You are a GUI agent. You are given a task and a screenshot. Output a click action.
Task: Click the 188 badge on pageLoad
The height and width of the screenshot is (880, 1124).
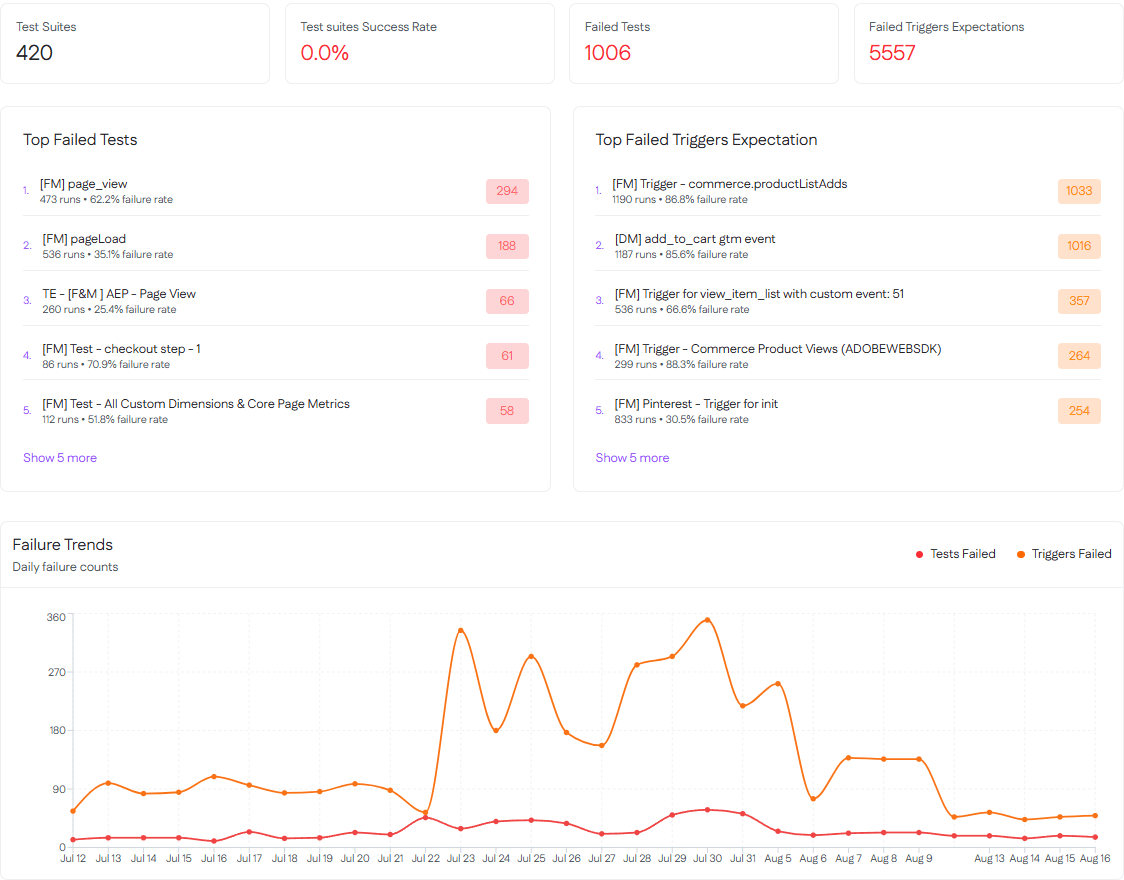[507, 246]
